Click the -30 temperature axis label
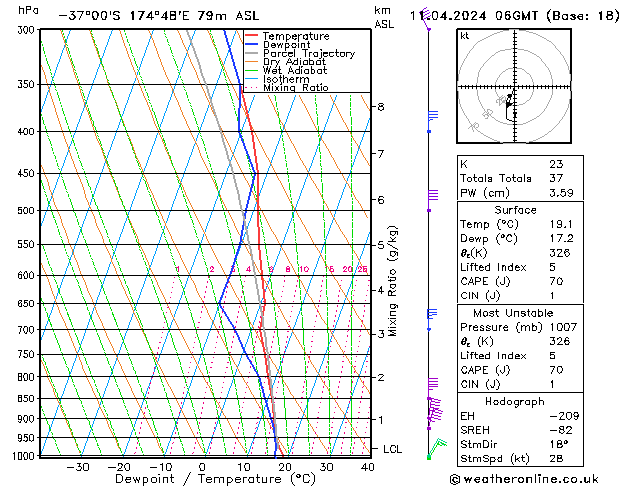 (77, 467)
